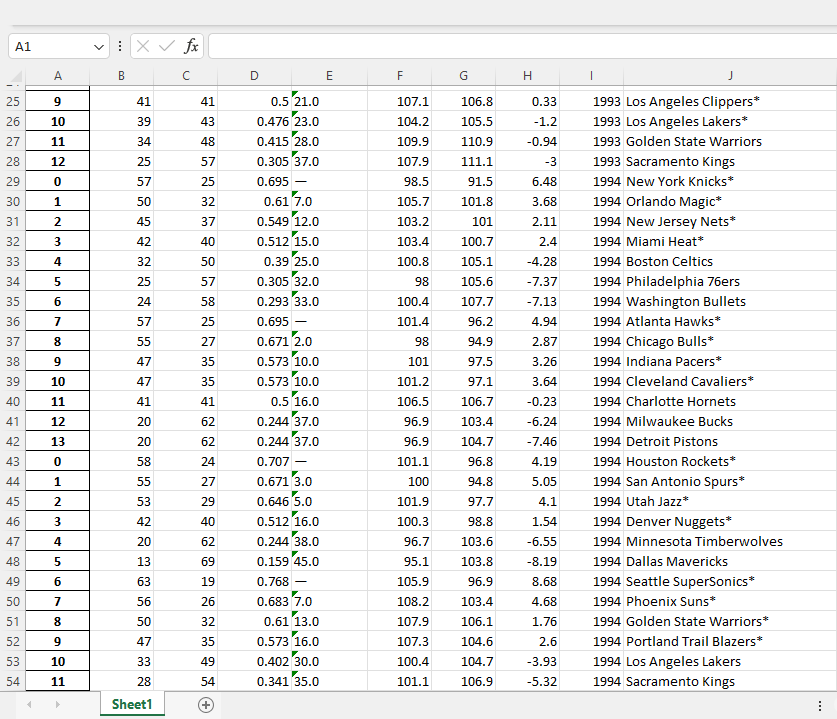This screenshot has width=837, height=719.
Task: Click the Phoenix Suns* cell
Action: (730, 602)
